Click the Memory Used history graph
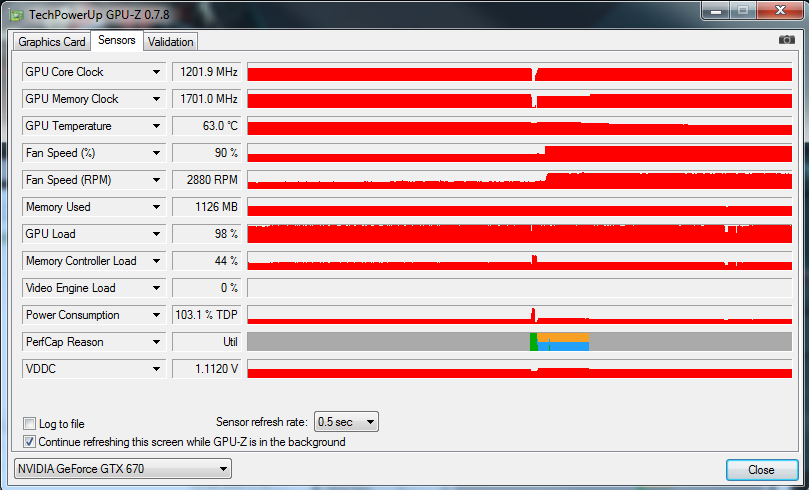This screenshot has width=809, height=490. (x=520, y=207)
